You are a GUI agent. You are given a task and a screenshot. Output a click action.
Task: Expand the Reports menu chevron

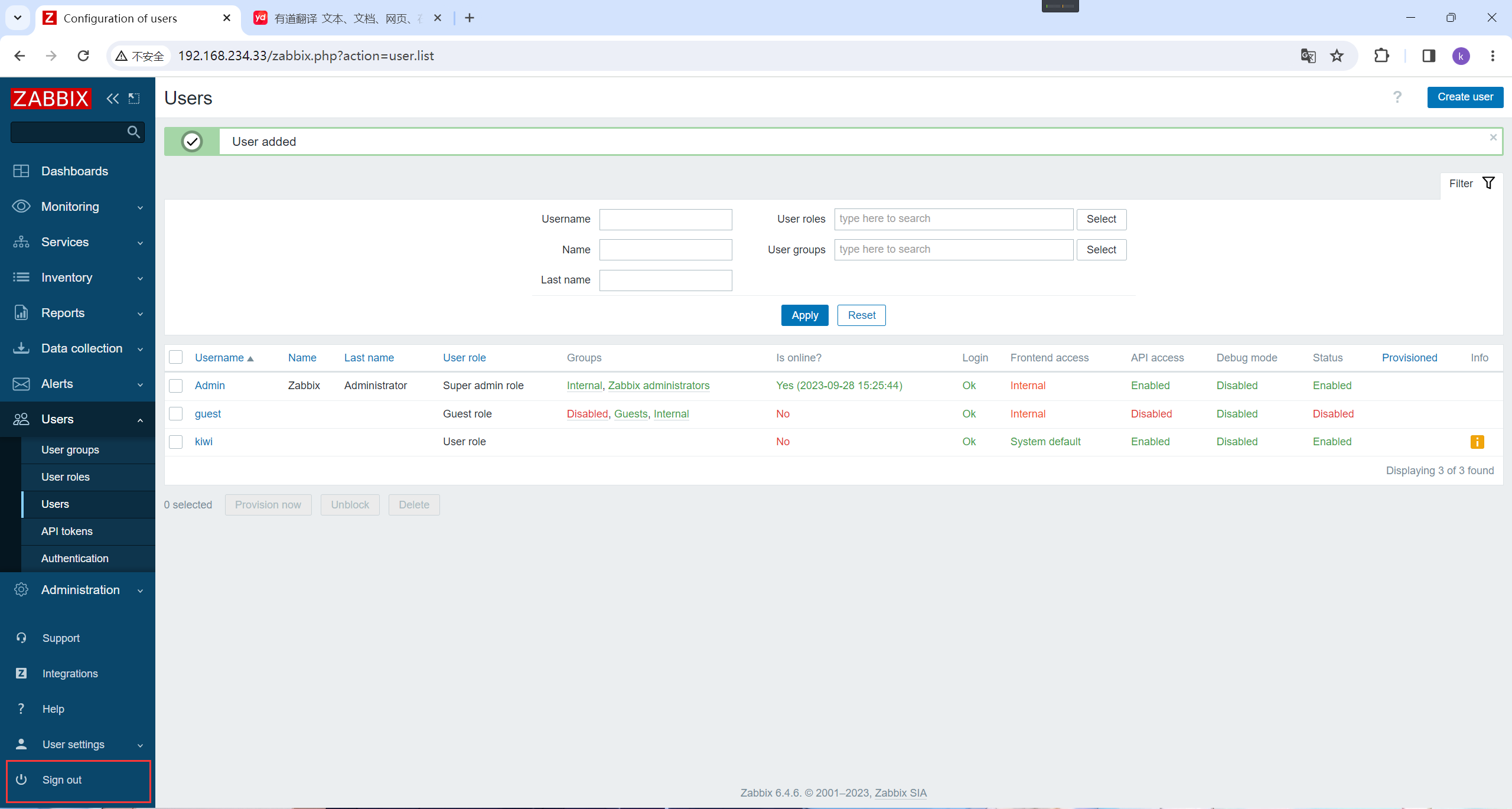tap(140, 314)
